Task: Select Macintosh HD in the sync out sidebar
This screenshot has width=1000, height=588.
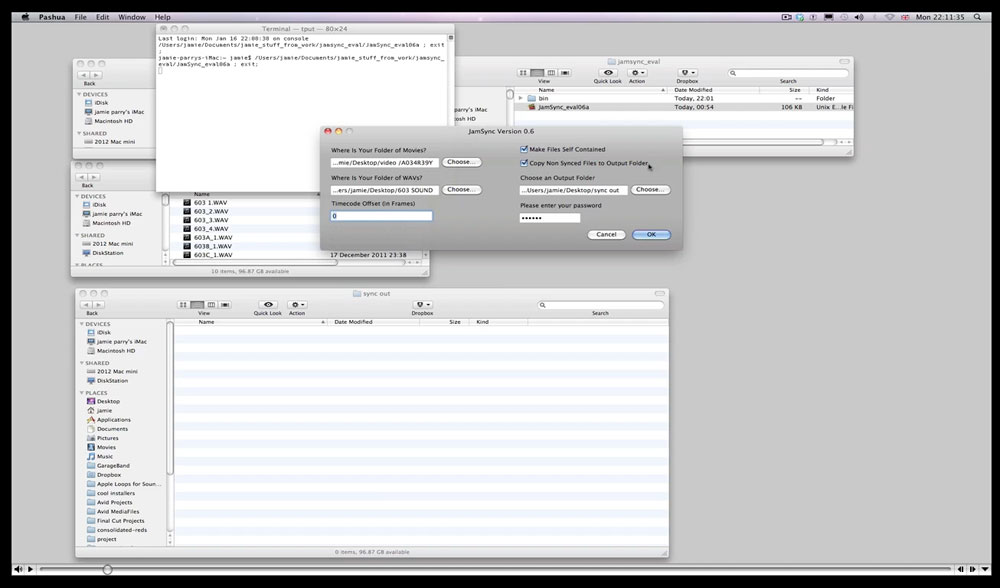Action: 115,351
